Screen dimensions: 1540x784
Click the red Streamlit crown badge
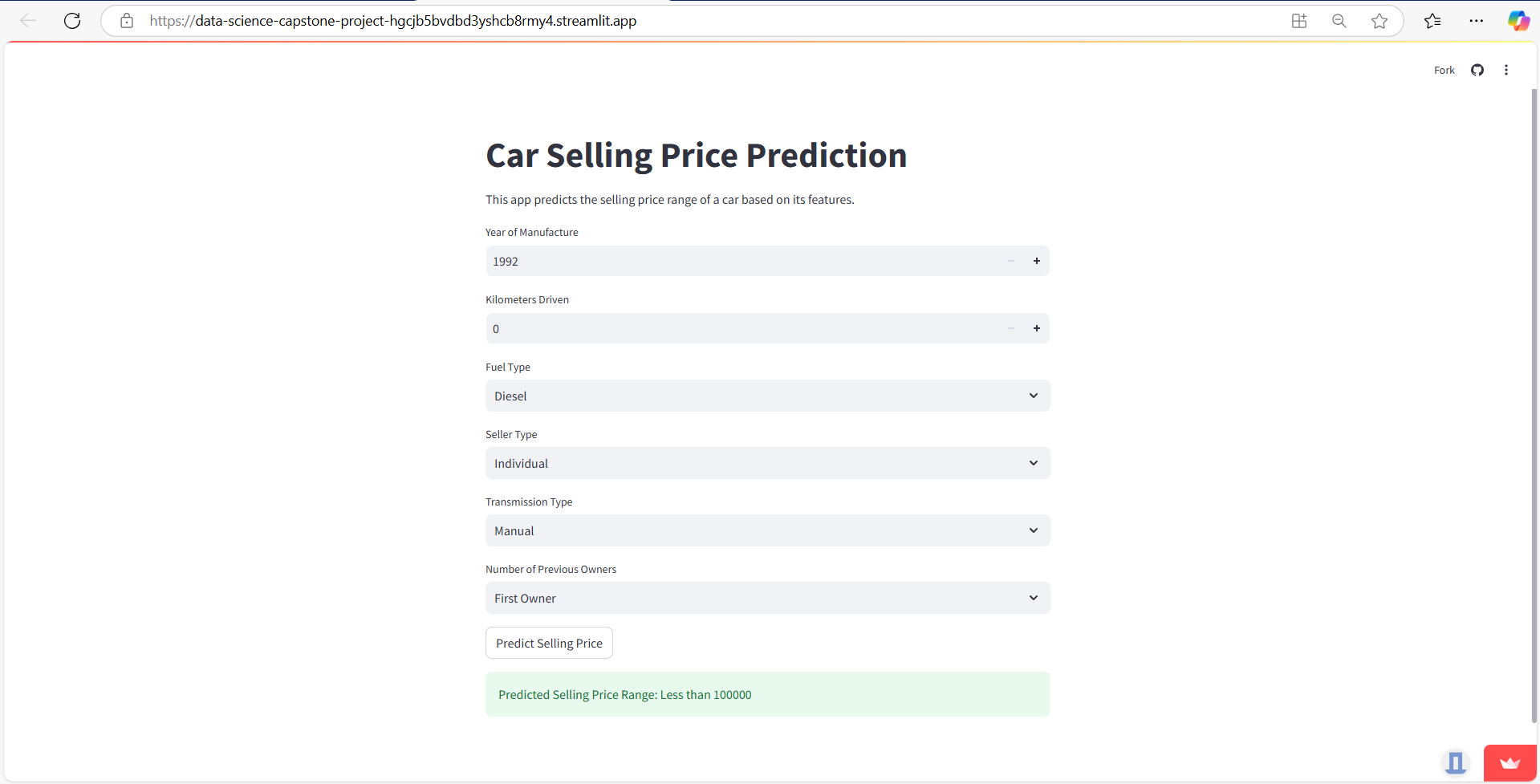1510,763
